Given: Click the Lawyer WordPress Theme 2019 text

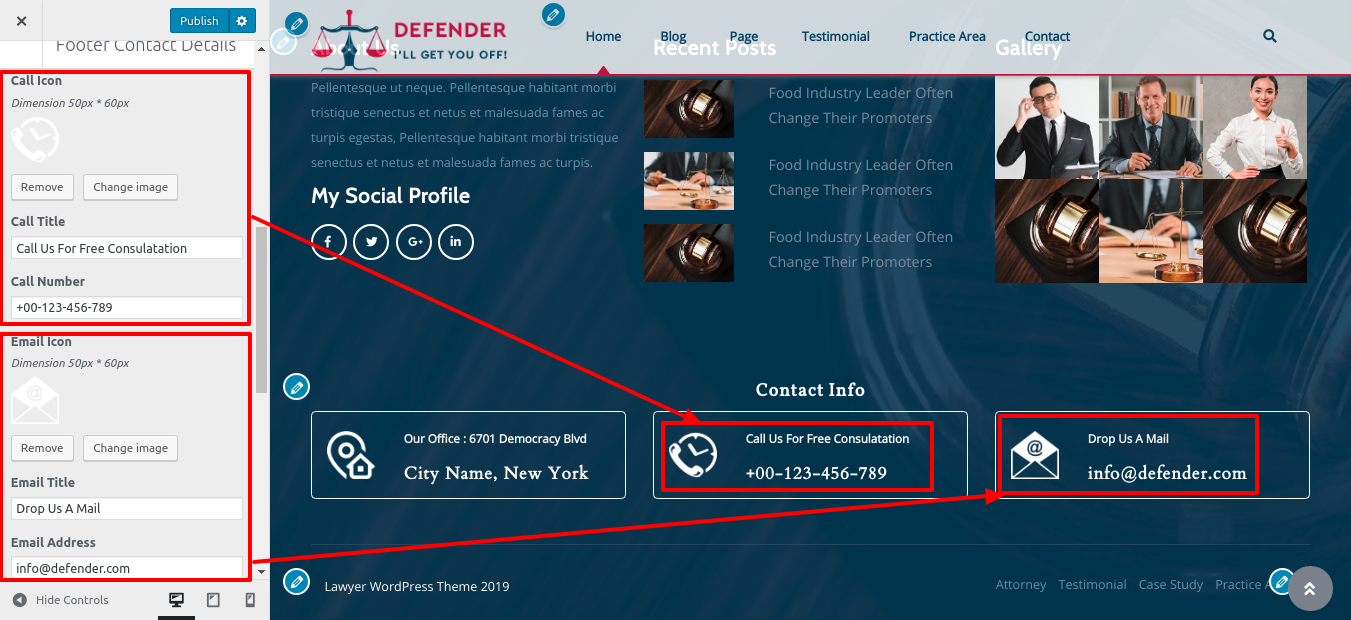Looking at the screenshot, I should point(417,586).
